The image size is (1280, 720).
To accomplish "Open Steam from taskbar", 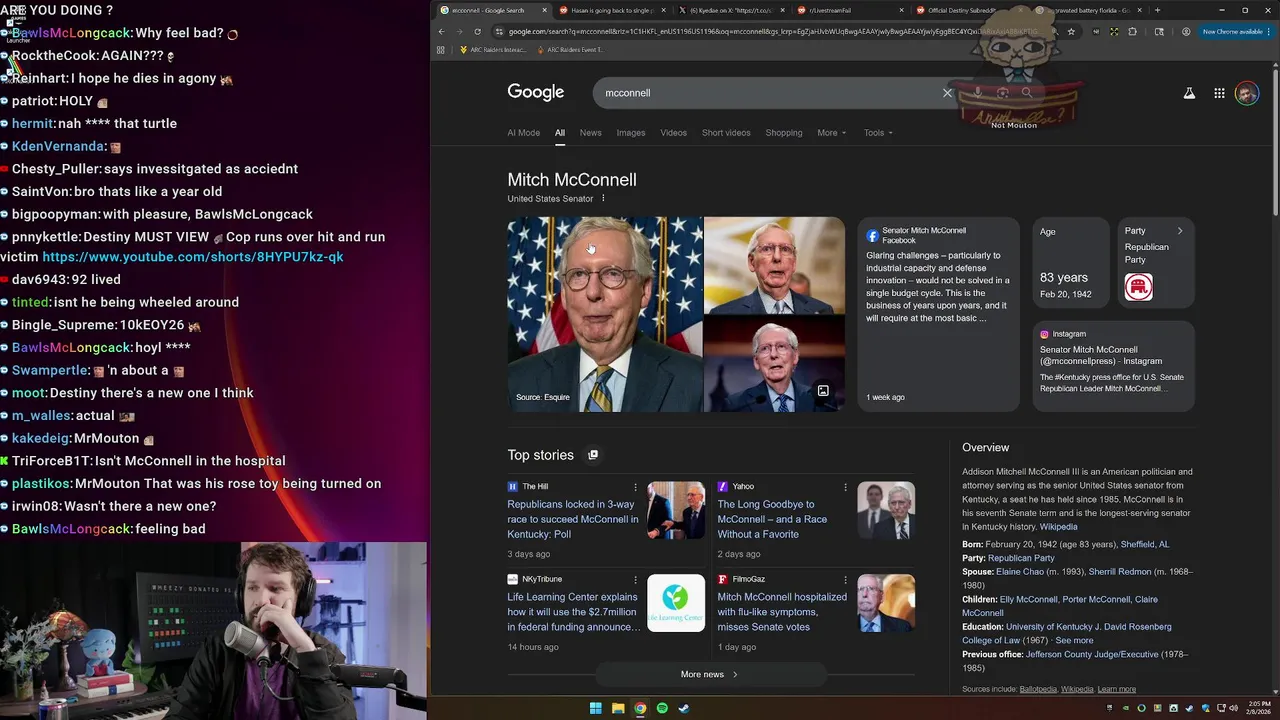I will pos(684,708).
